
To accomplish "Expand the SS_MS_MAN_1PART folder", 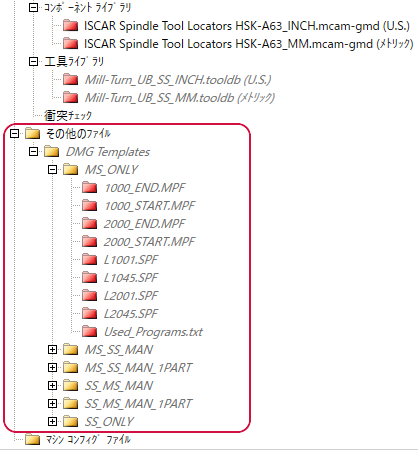I will click(52, 404).
